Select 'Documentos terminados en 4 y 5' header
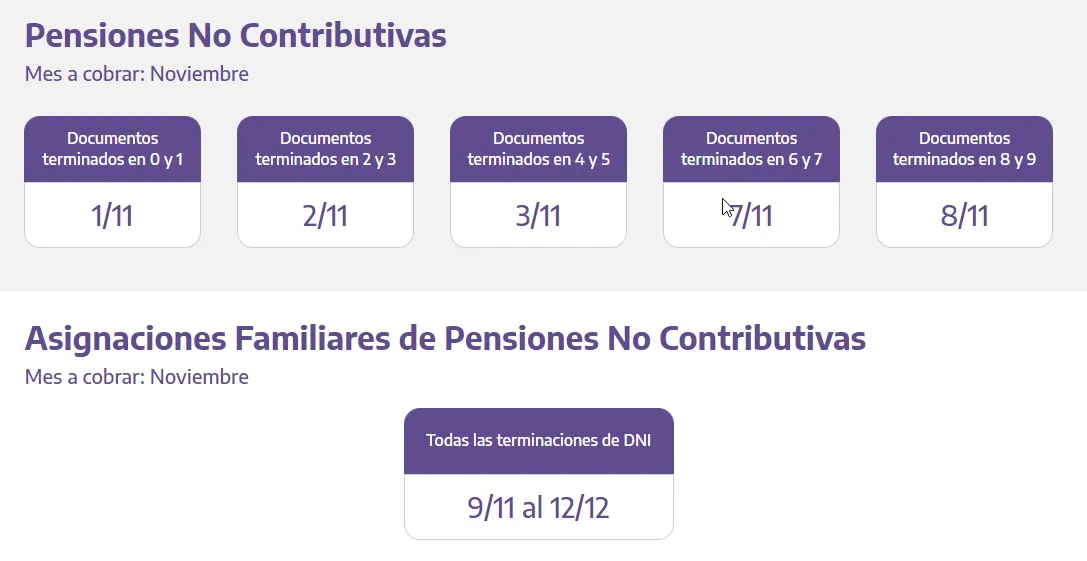The width and height of the screenshot is (1087, 561). [538, 149]
